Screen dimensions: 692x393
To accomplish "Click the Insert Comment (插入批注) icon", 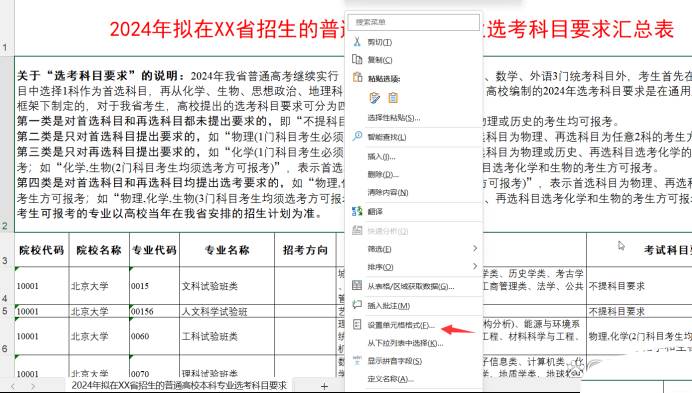I will pyautogui.click(x=357, y=305).
